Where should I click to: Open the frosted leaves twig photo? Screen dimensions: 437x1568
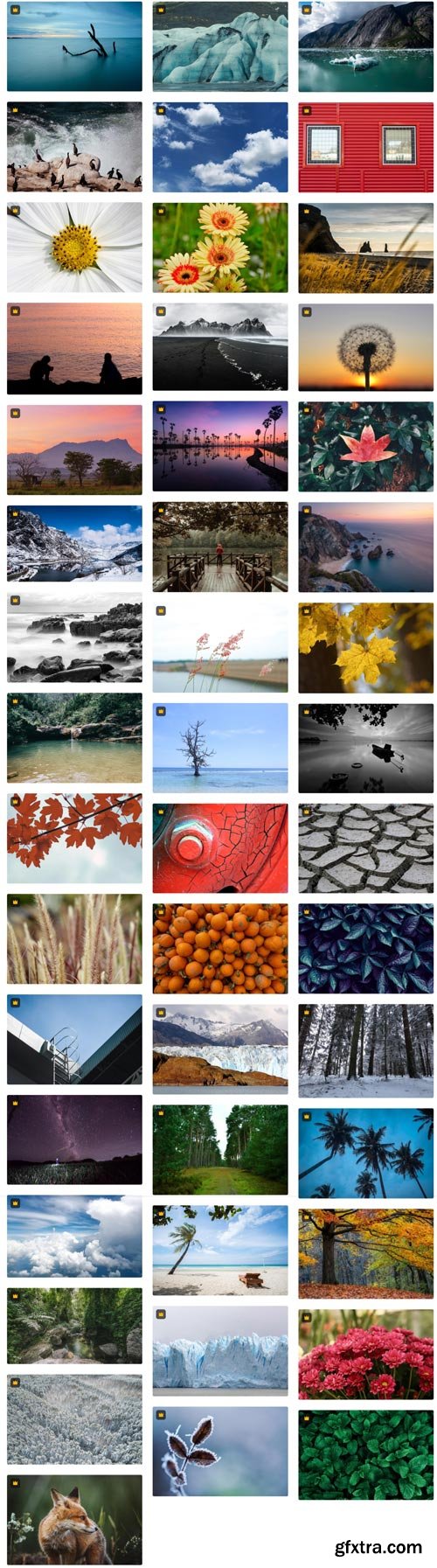pos(220,1451)
